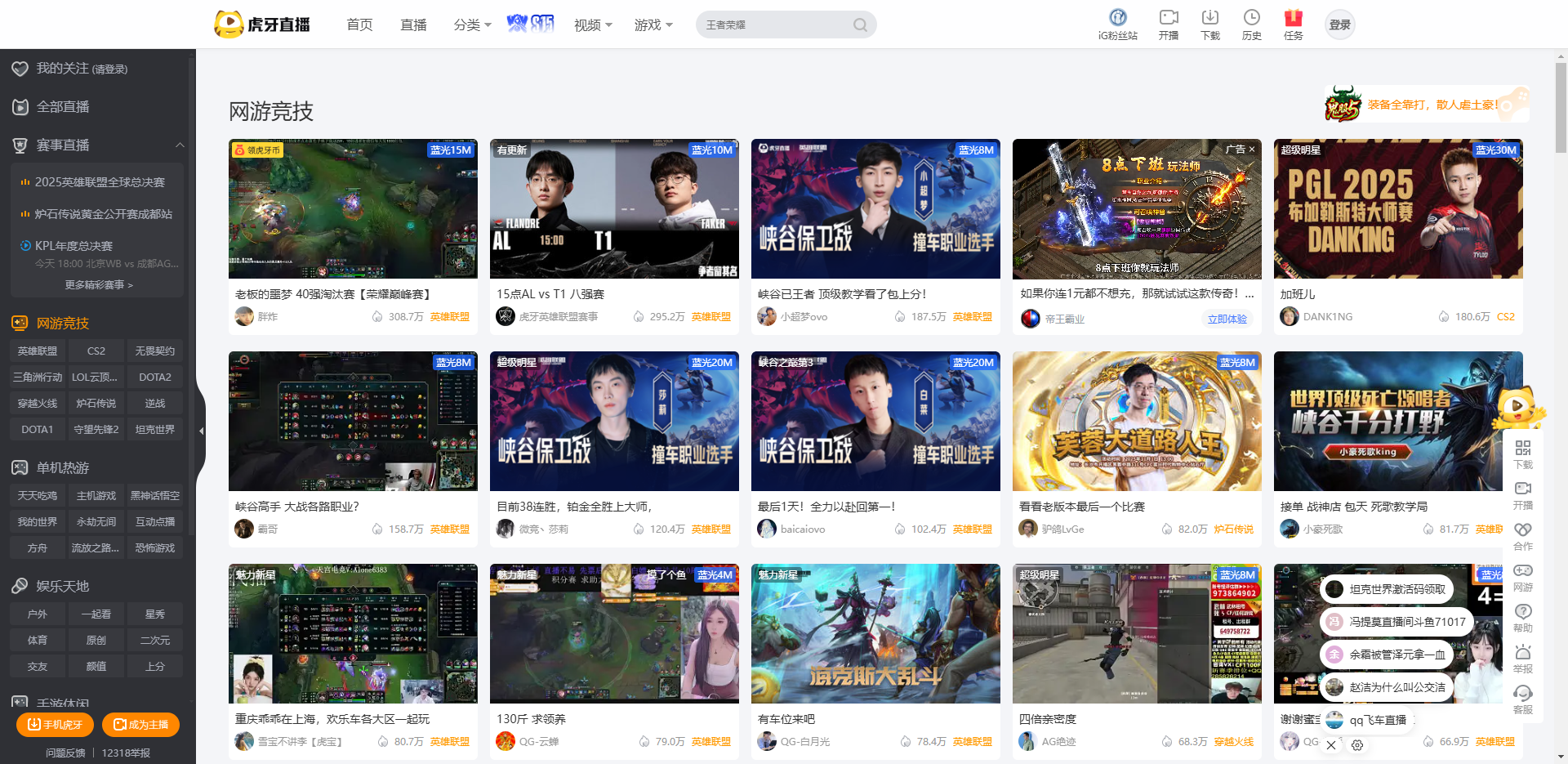Open the iG粉丝站 fan site icon
The image size is (1568, 764).
coord(1117,17)
